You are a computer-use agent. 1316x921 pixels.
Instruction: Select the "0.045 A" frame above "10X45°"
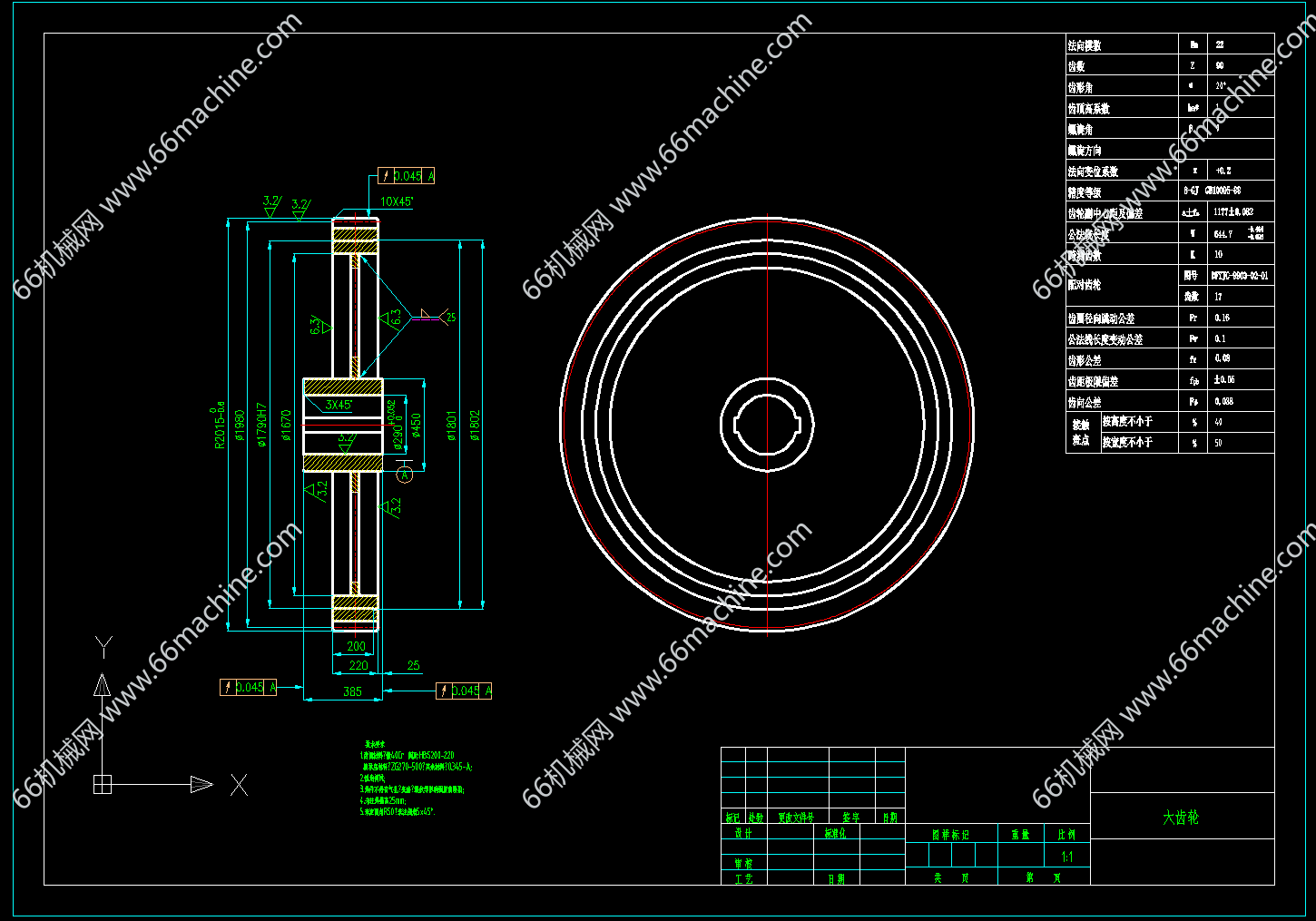[x=407, y=176]
